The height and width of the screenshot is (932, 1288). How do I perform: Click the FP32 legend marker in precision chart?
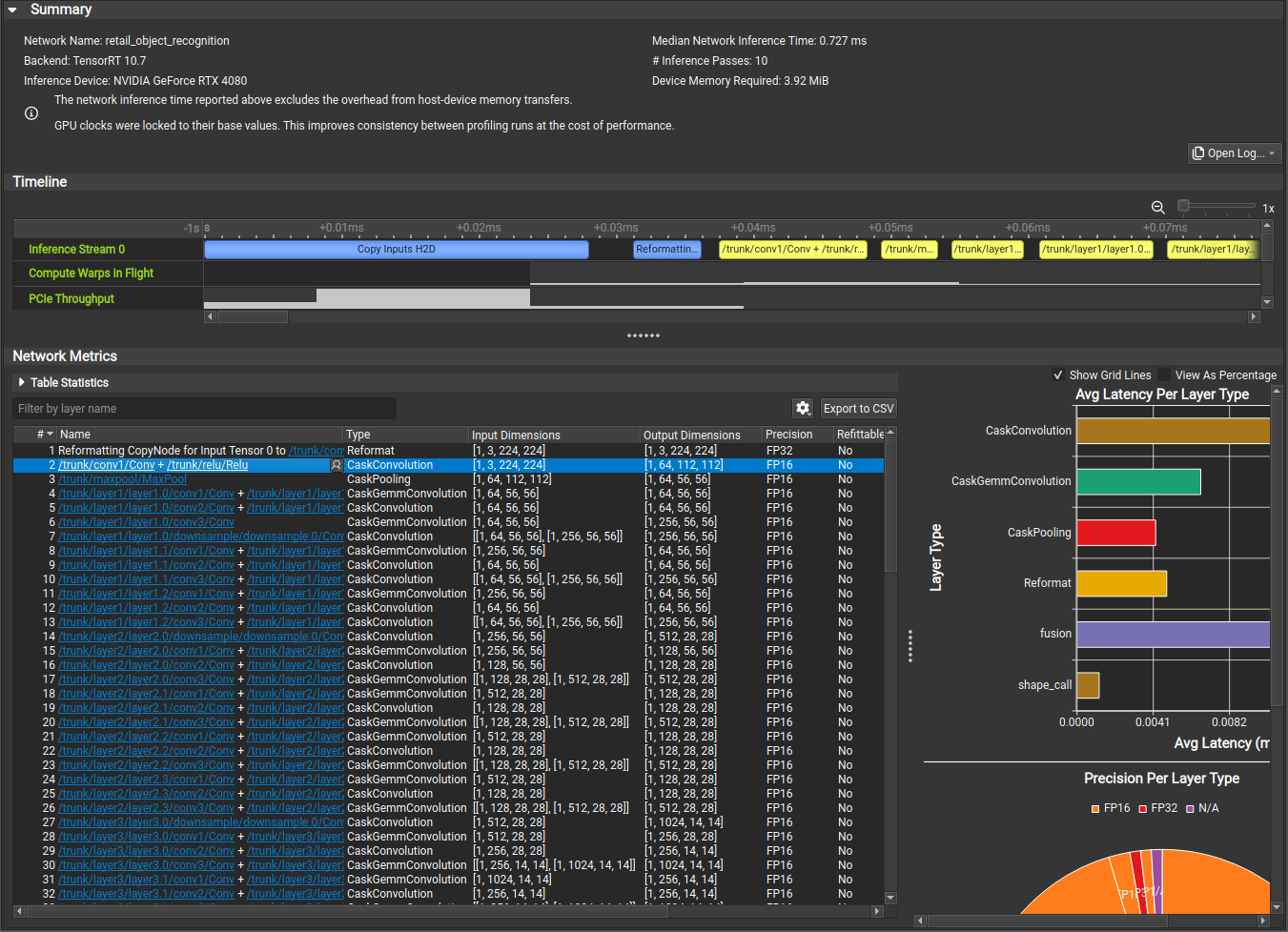point(1142,809)
